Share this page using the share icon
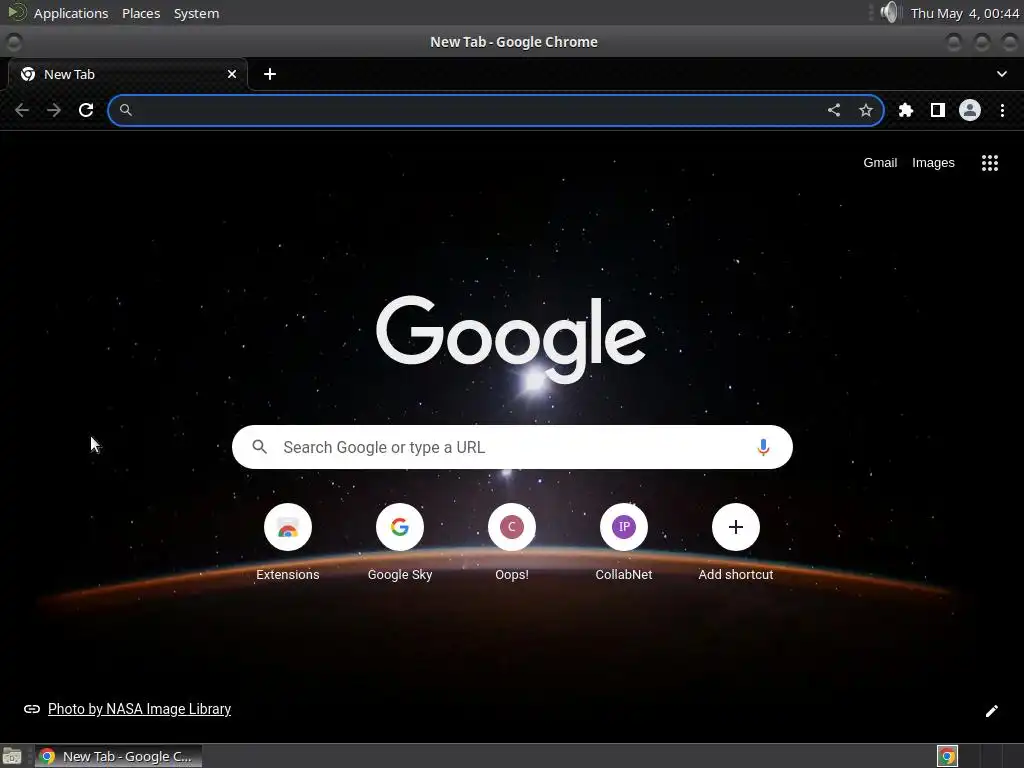Image resolution: width=1024 pixels, height=768 pixels. (834, 110)
